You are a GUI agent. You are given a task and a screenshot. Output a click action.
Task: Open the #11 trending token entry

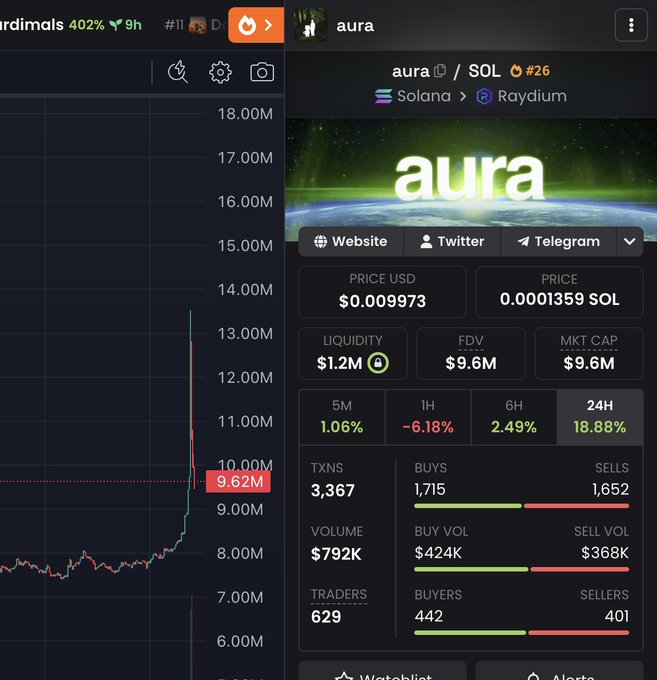(x=193, y=25)
